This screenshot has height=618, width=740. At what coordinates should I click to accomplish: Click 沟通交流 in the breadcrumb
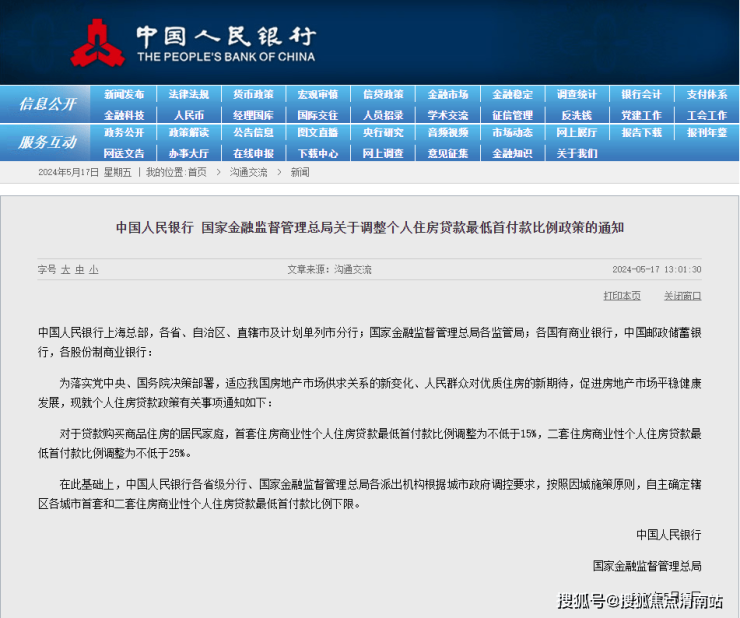[249, 172]
